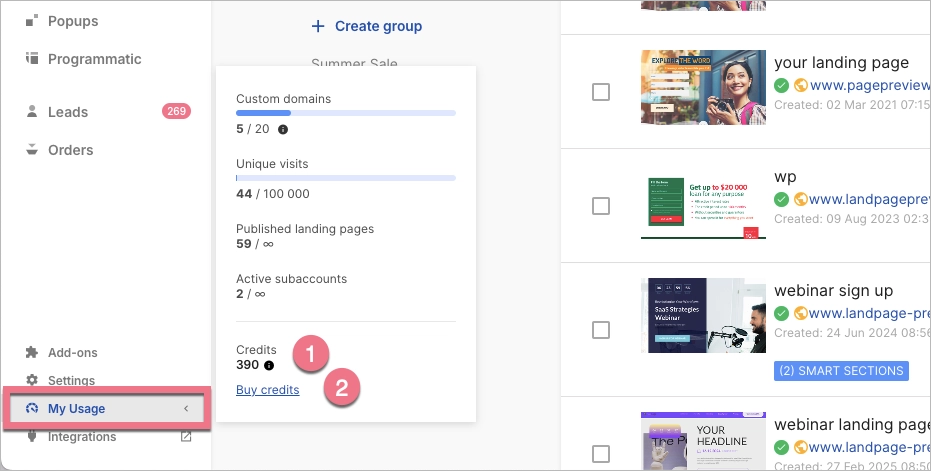Screen dimensions: 931x471
Task: Click the Integrations external link icon
Action: [x=186, y=437]
